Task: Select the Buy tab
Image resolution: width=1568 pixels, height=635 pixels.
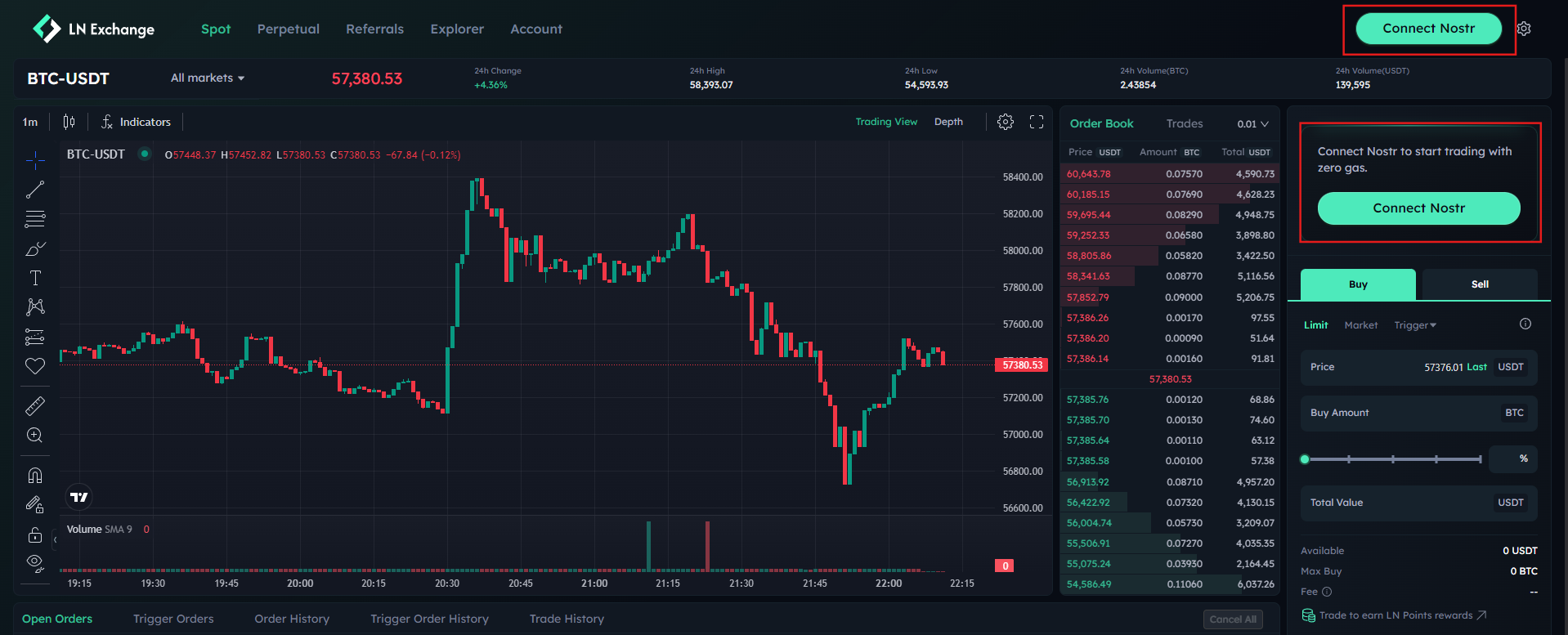Action: click(x=1358, y=284)
